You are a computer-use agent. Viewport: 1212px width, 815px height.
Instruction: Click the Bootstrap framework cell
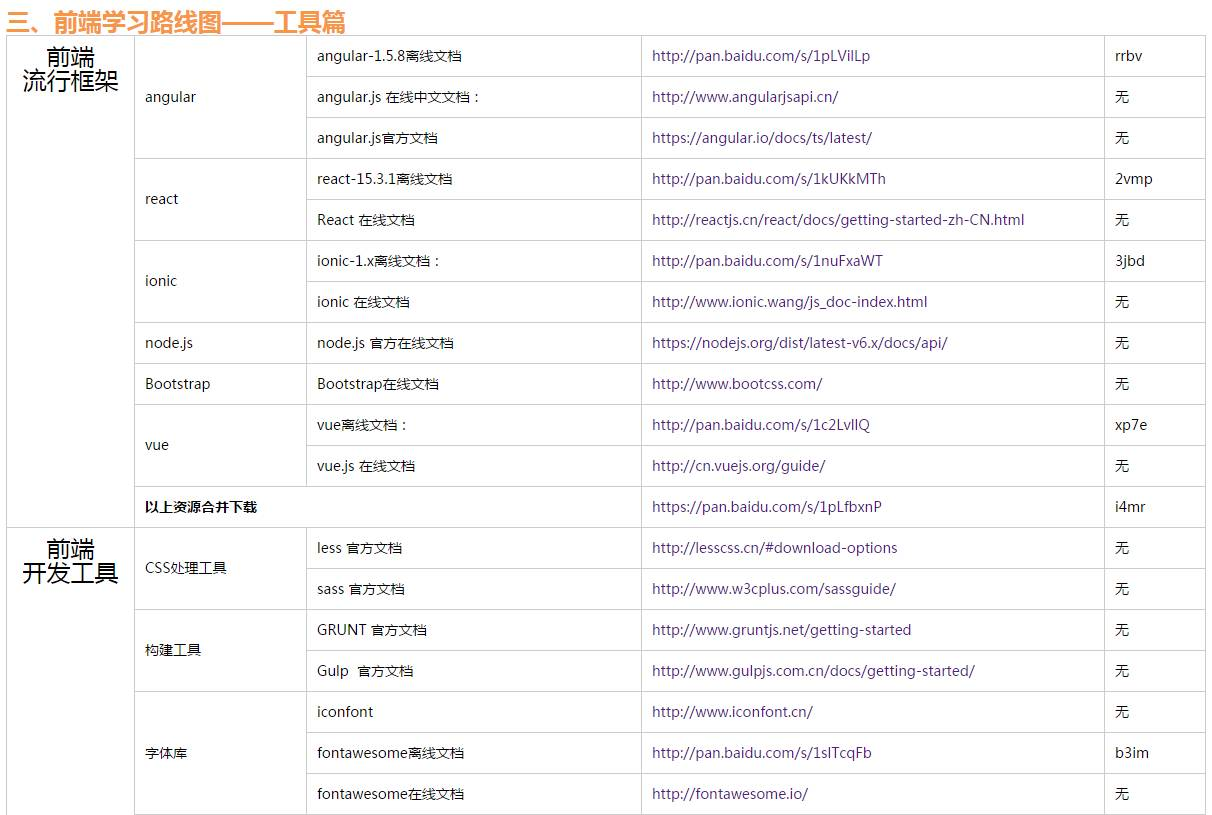[x=220, y=384]
